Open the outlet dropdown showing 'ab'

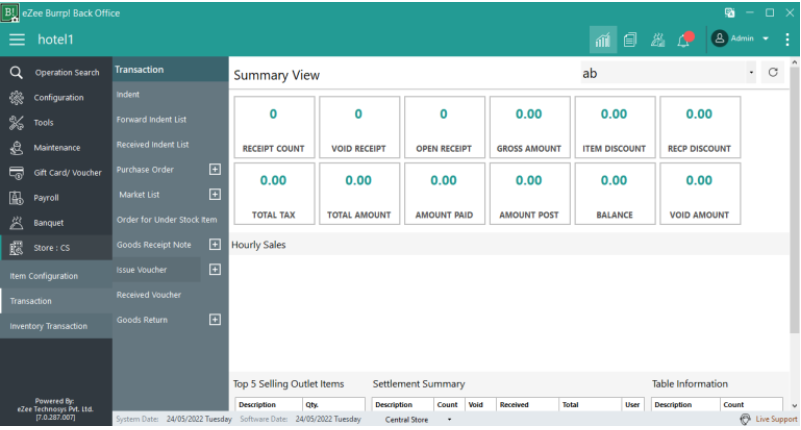751,73
